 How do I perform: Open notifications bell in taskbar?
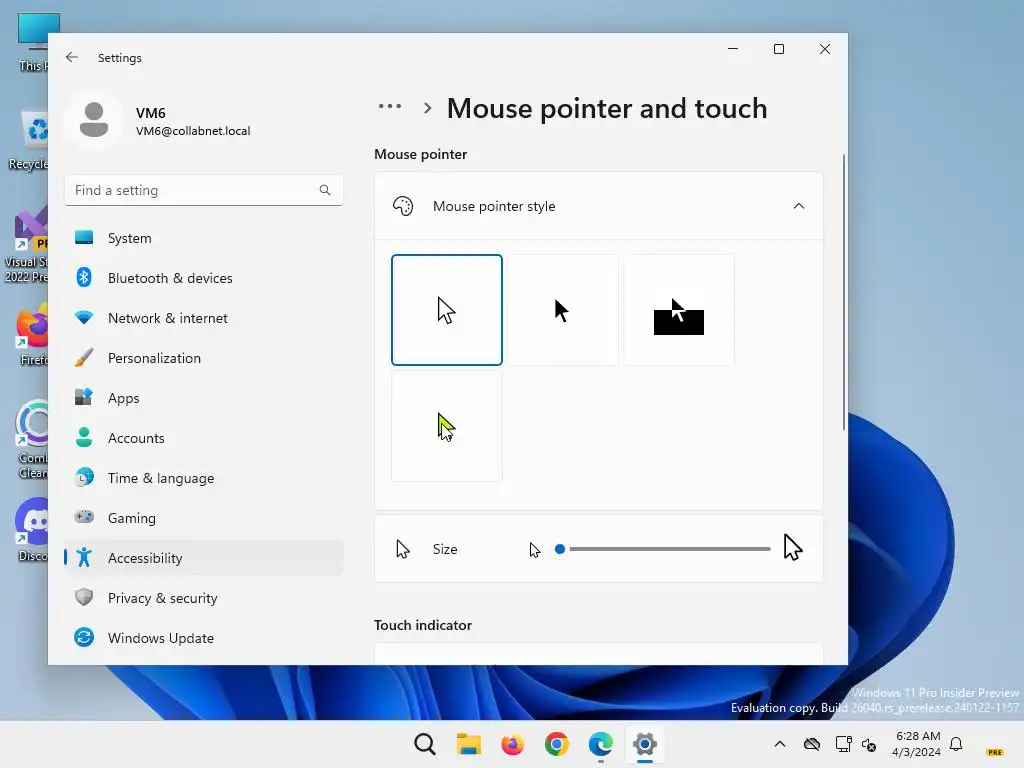[x=956, y=744]
